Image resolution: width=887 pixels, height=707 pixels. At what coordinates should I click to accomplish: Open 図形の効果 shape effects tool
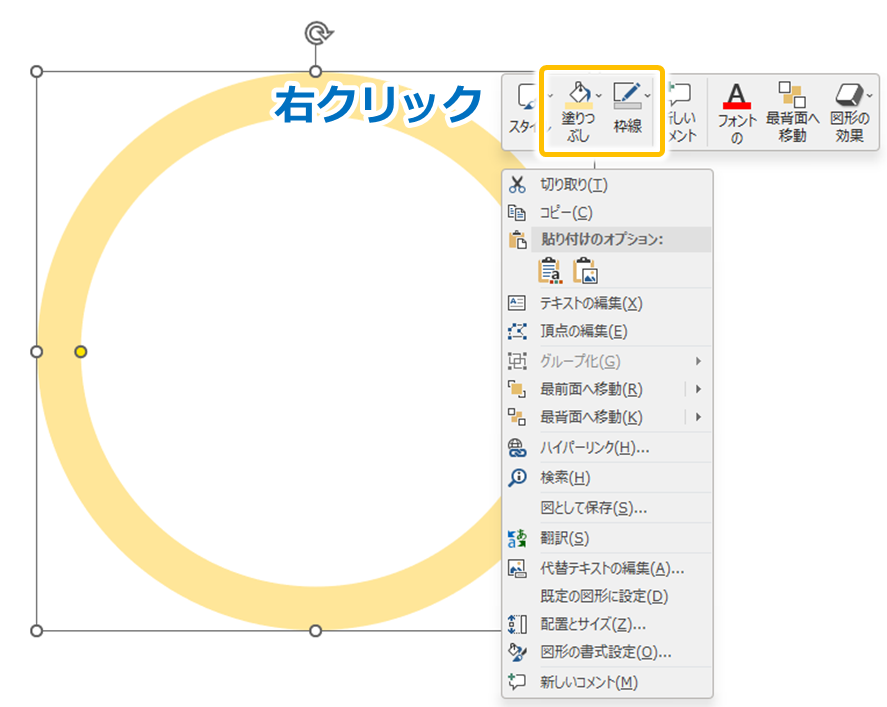(x=848, y=97)
